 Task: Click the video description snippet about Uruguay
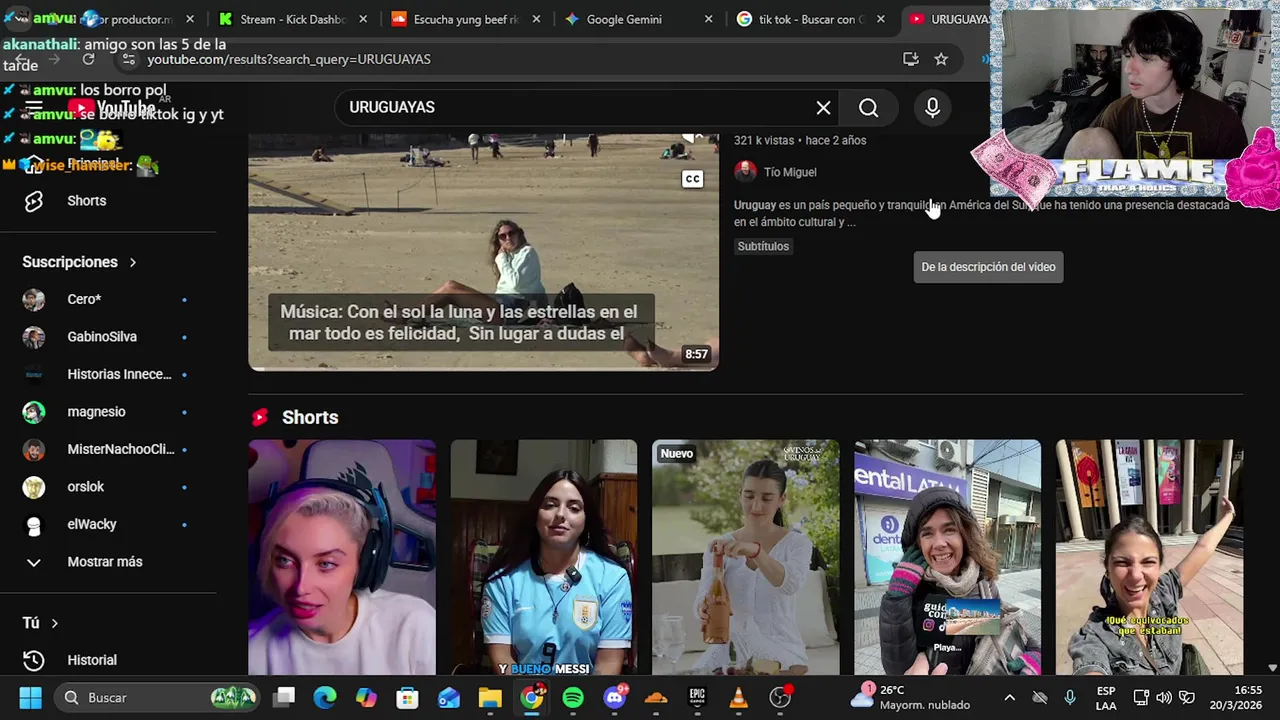(x=981, y=213)
